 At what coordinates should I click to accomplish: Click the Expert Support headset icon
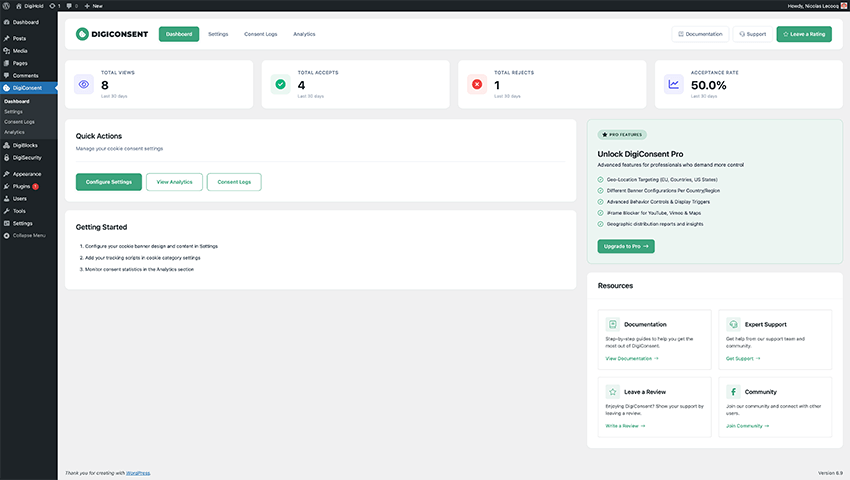[x=733, y=324]
